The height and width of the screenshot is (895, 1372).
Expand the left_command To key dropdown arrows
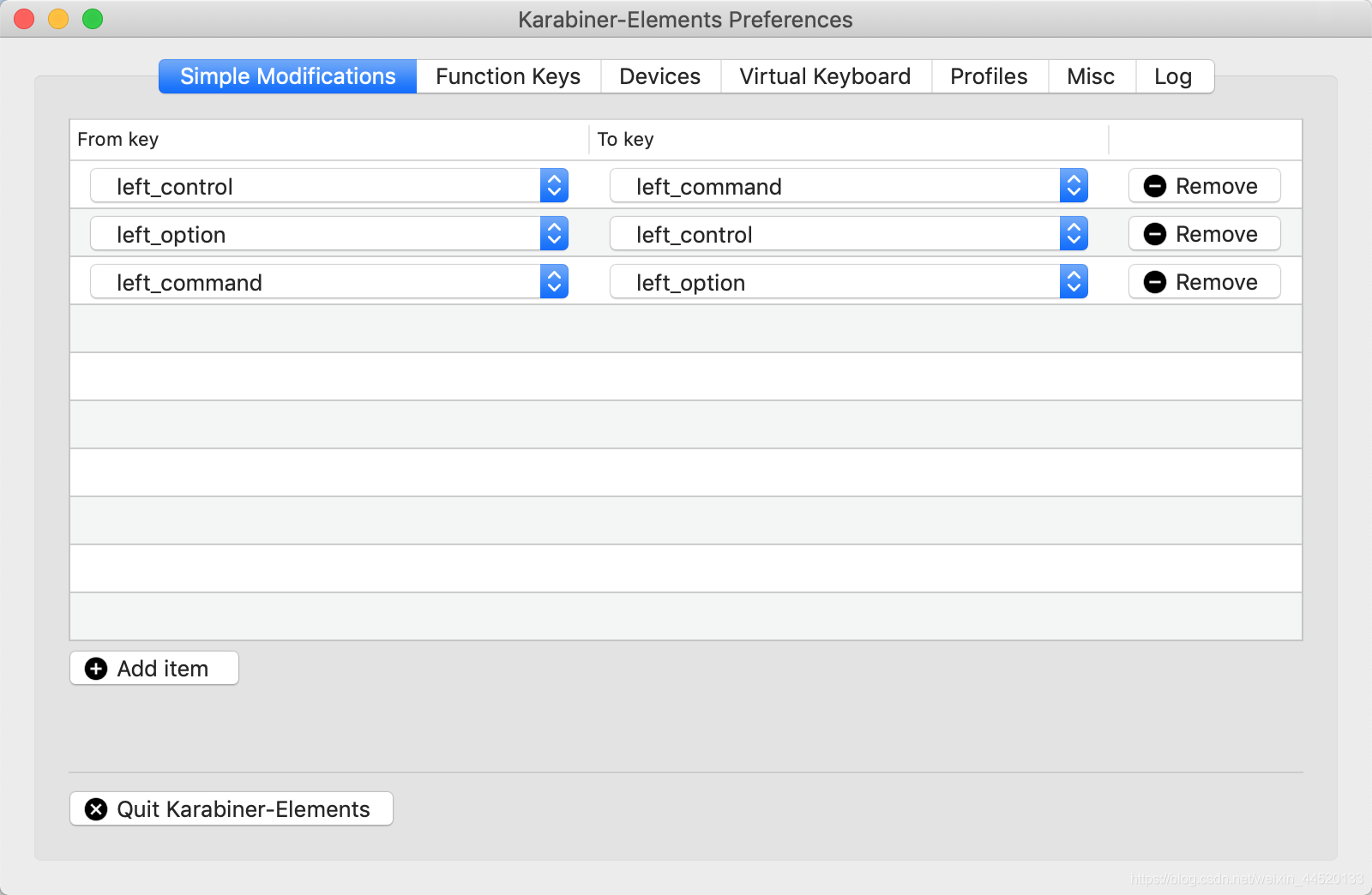tap(1074, 186)
